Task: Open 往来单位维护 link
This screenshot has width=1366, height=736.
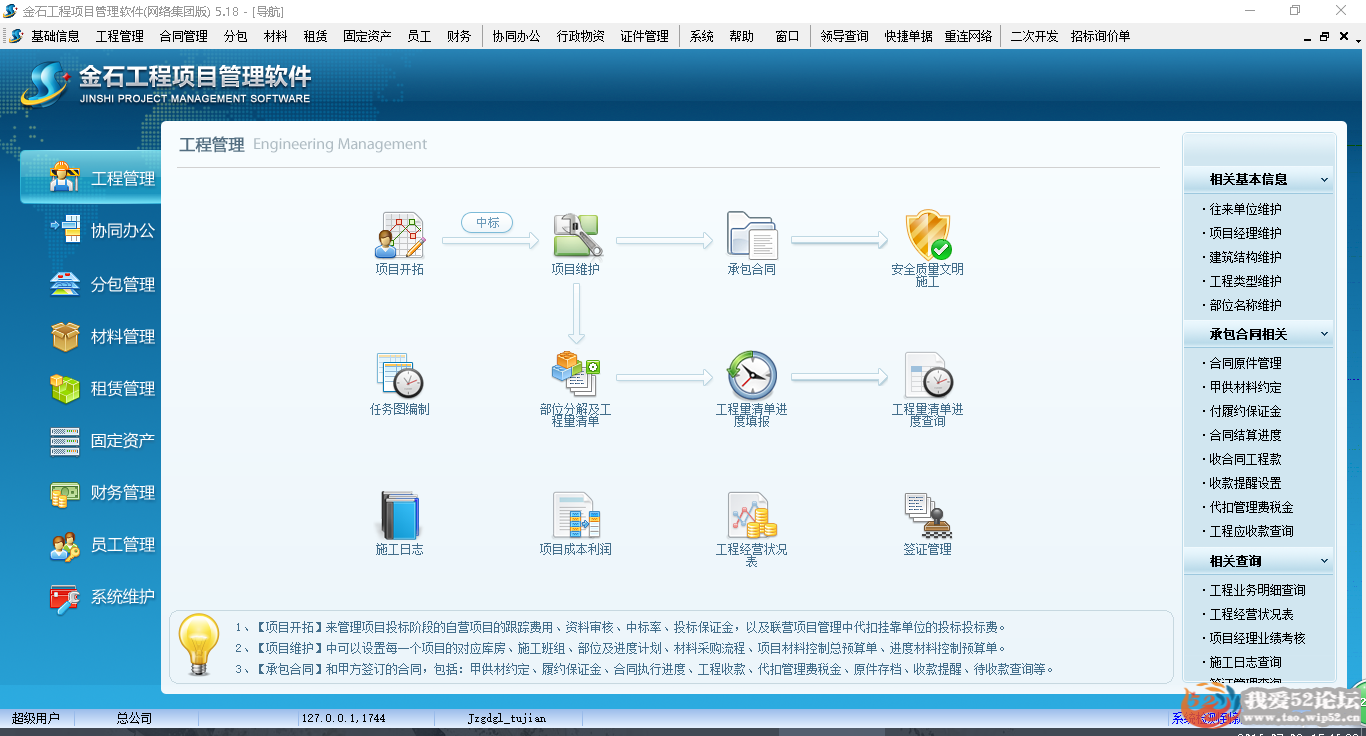Action: [x=1246, y=210]
